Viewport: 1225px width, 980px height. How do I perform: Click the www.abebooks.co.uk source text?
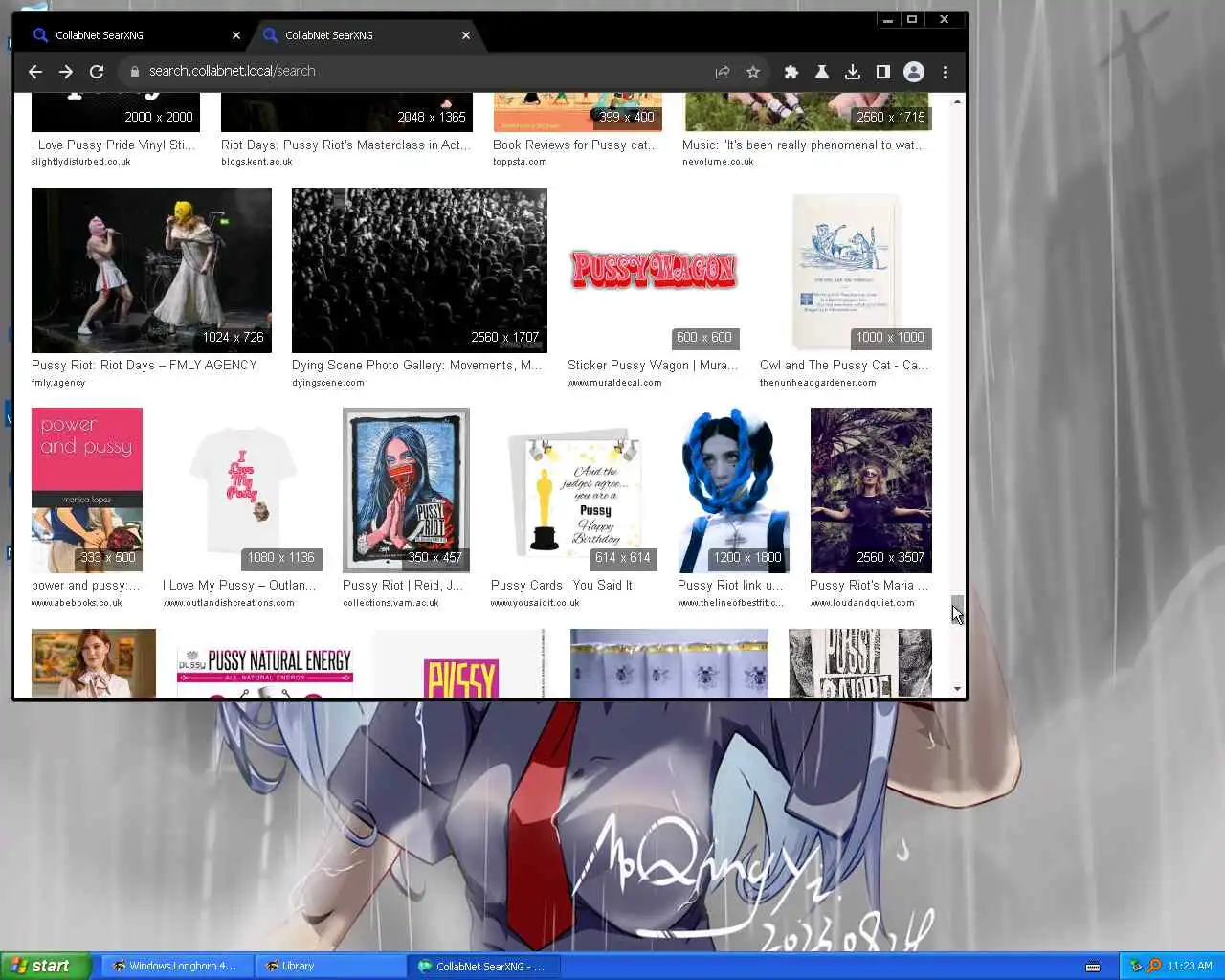click(x=77, y=603)
